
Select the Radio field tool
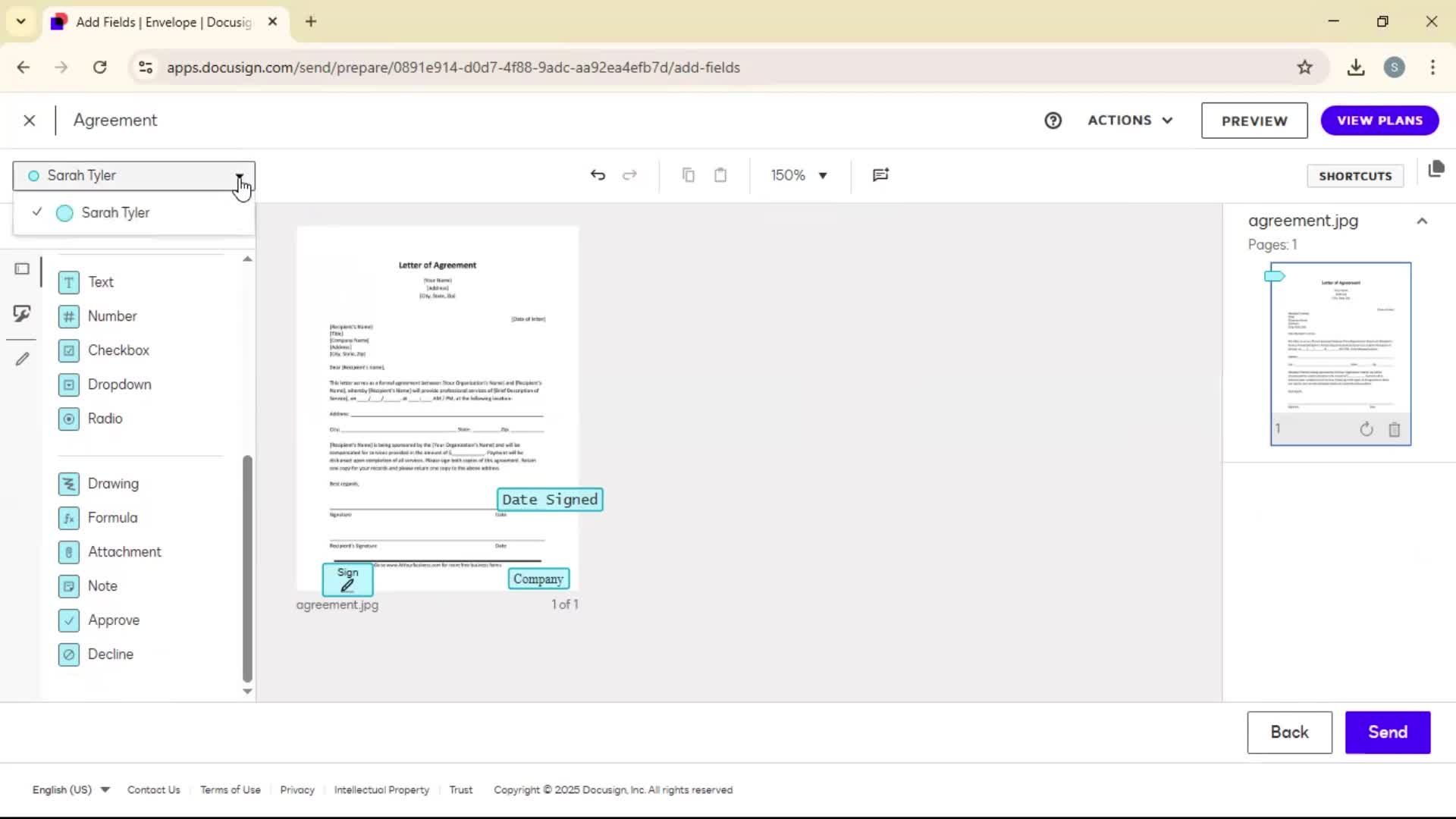[x=90, y=419]
